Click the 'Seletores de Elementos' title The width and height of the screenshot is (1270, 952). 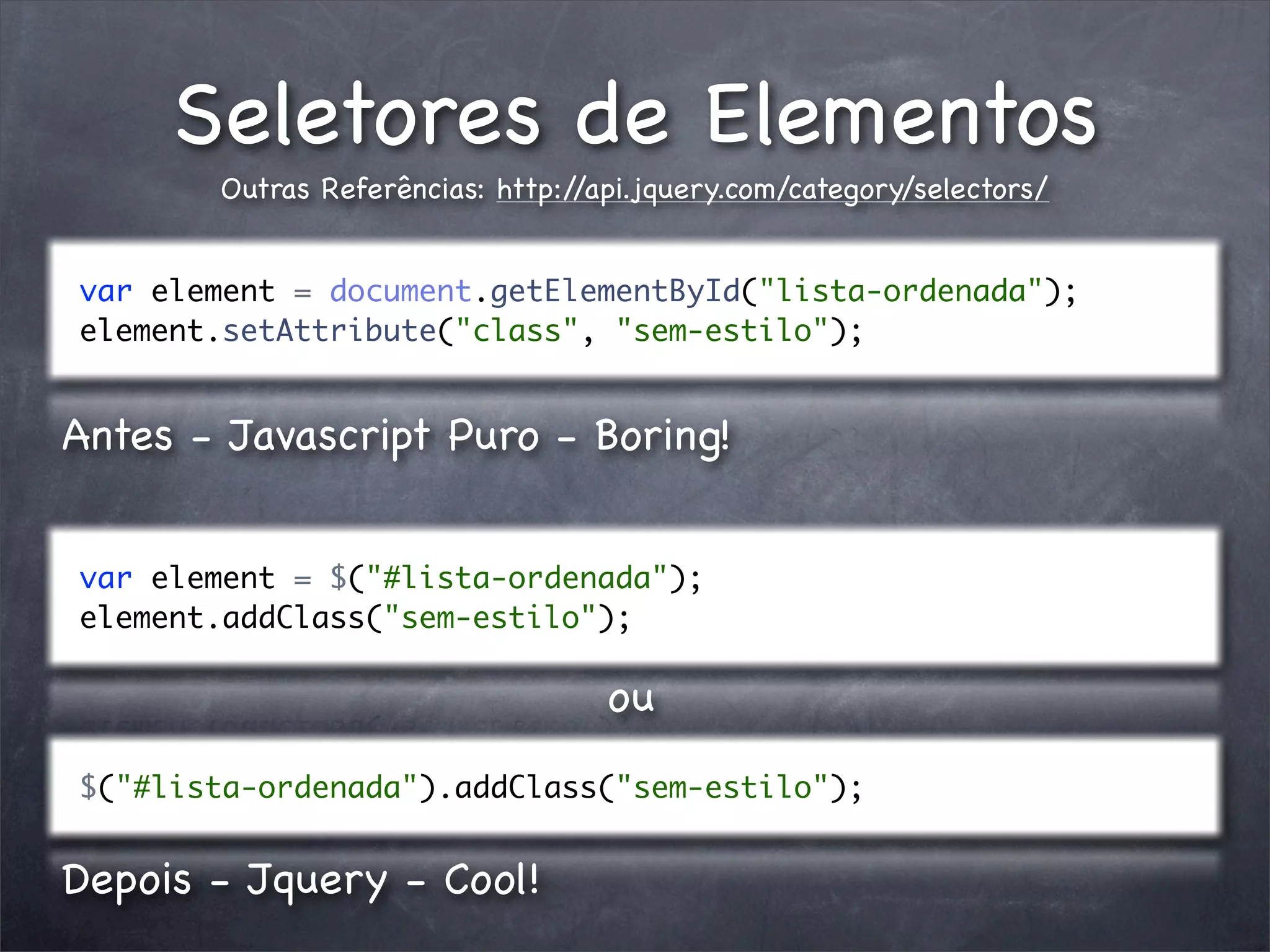[636, 115]
